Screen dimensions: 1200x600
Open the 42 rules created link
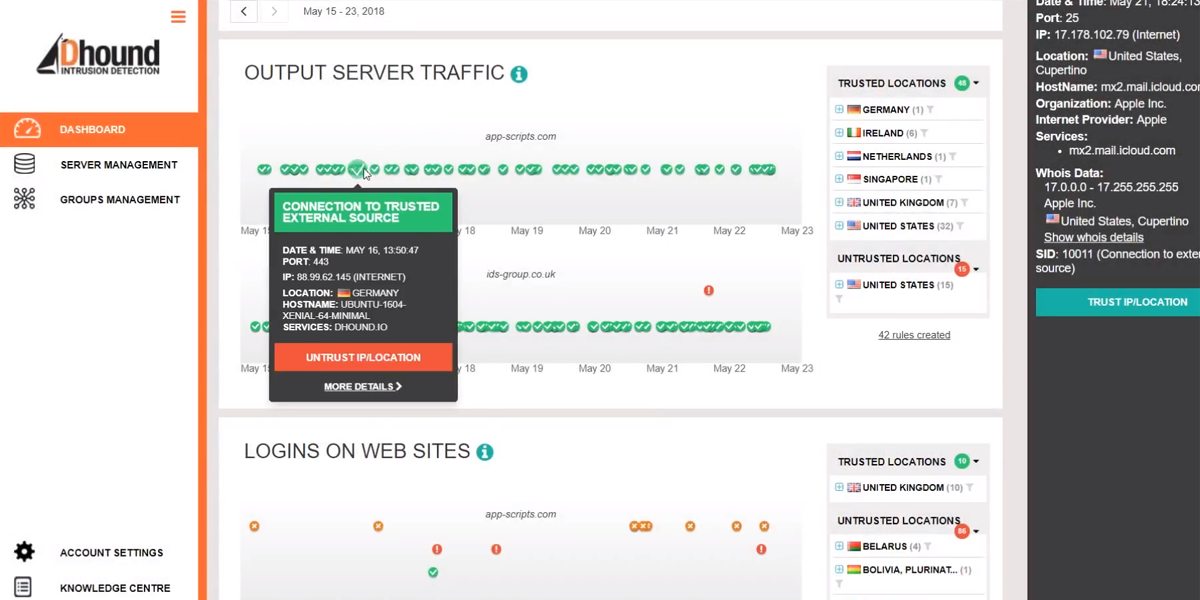click(914, 335)
